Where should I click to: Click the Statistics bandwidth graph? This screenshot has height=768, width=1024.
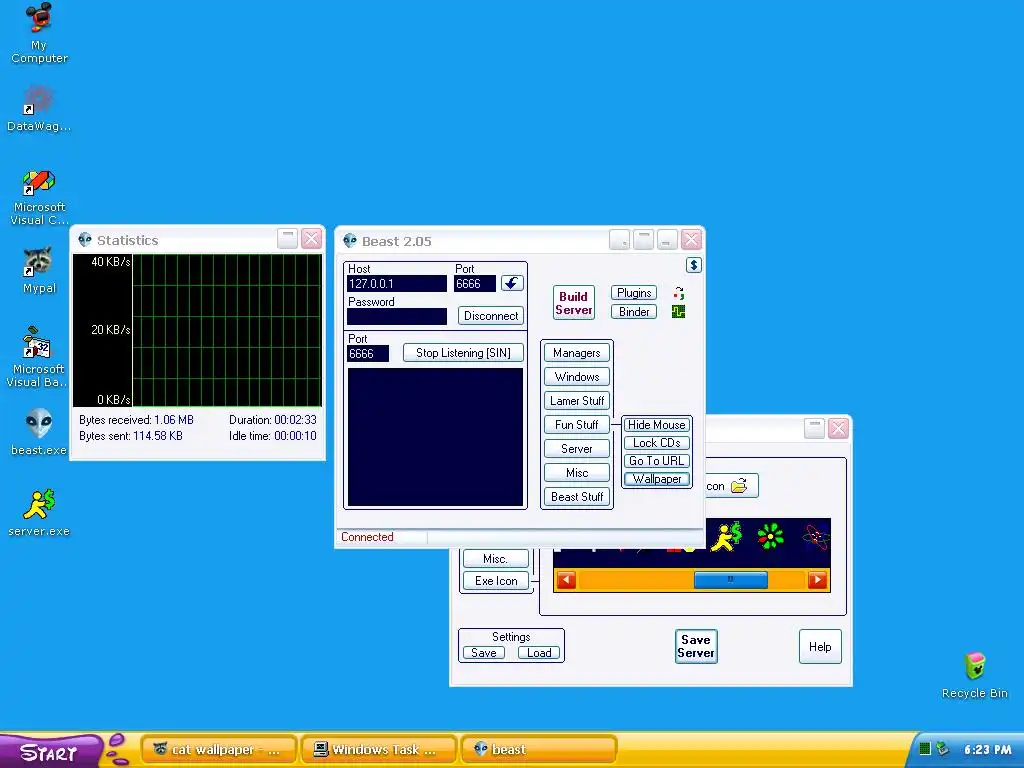[197, 330]
